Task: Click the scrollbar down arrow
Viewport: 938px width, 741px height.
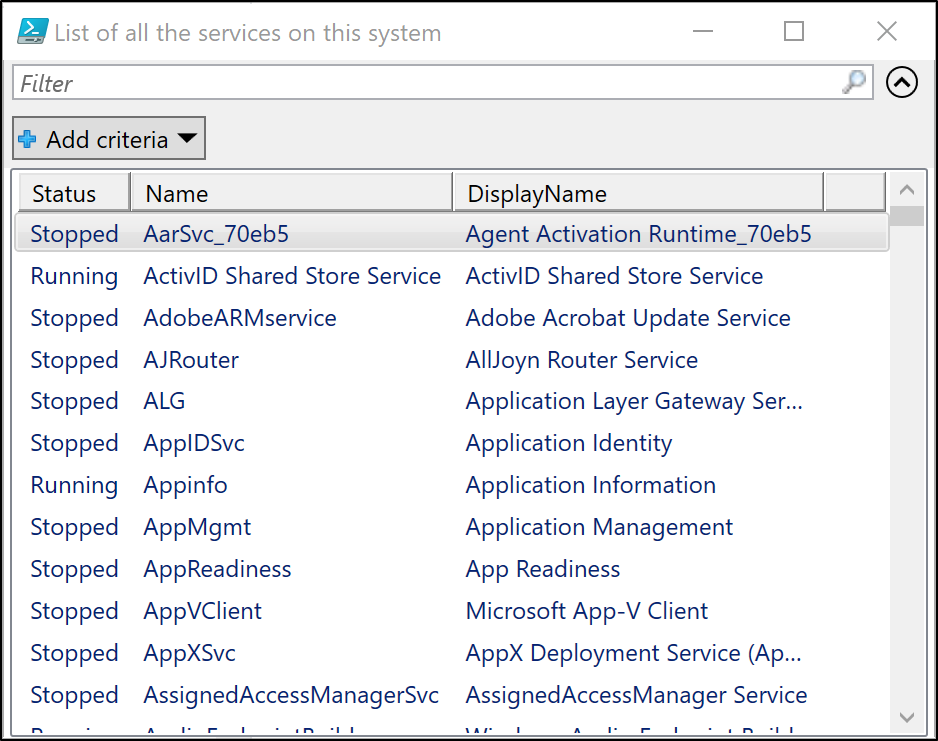Action: coord(907,717)
